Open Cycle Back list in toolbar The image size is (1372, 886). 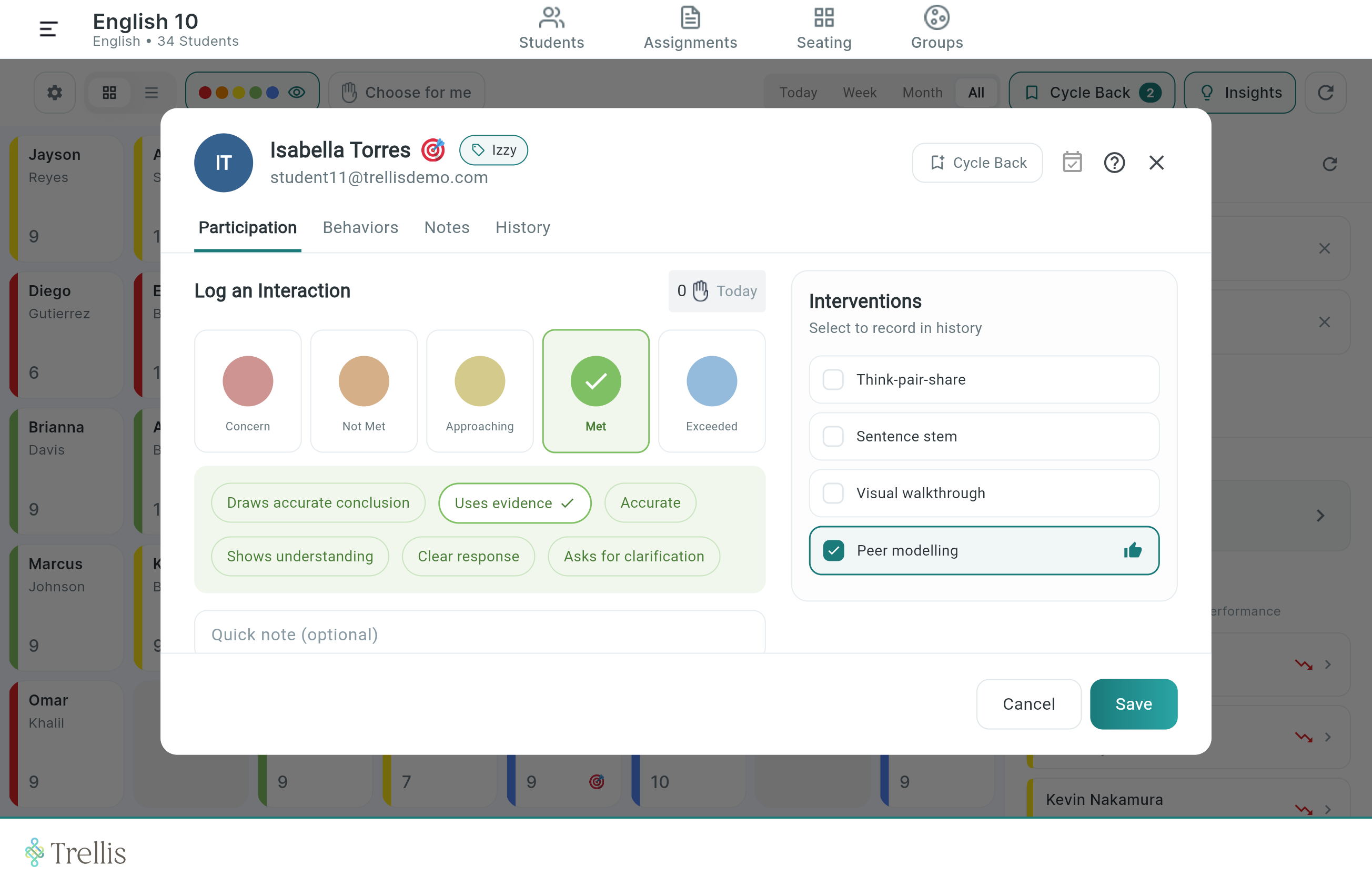1092,93
